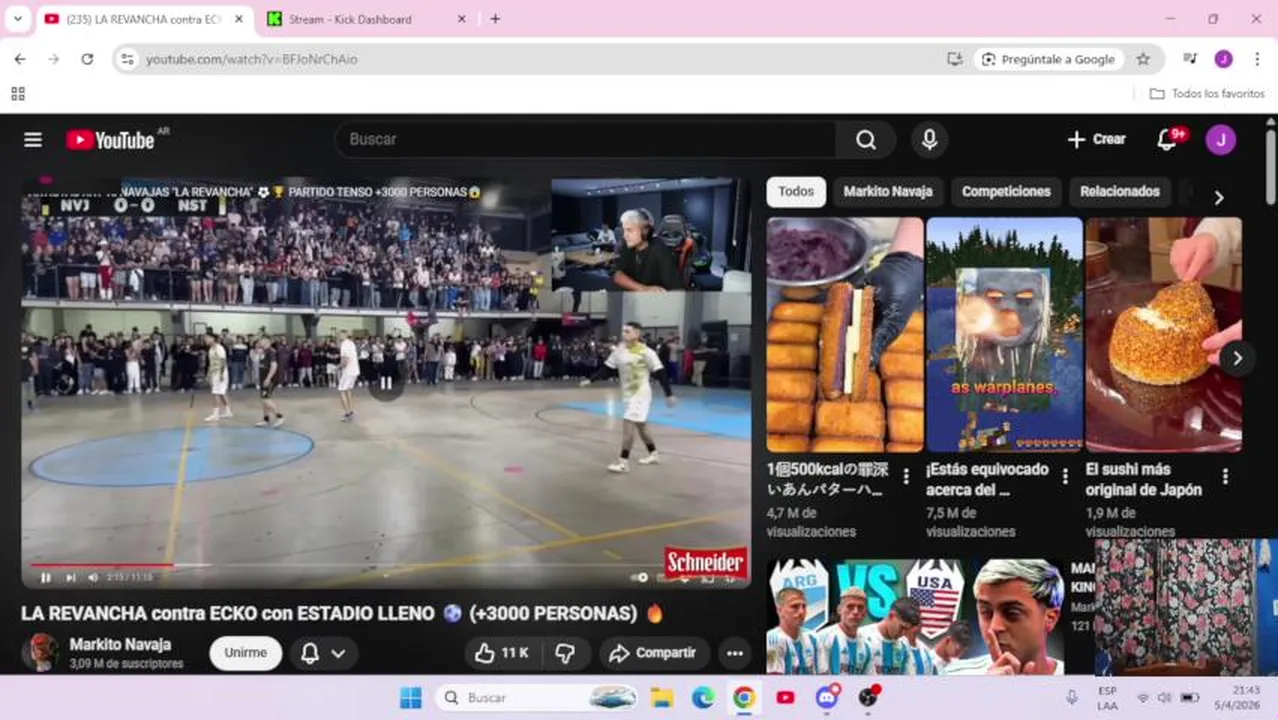This screenshot has height=720, width=1278.
Task: Pause the video playback
Action: coord(45,577)
